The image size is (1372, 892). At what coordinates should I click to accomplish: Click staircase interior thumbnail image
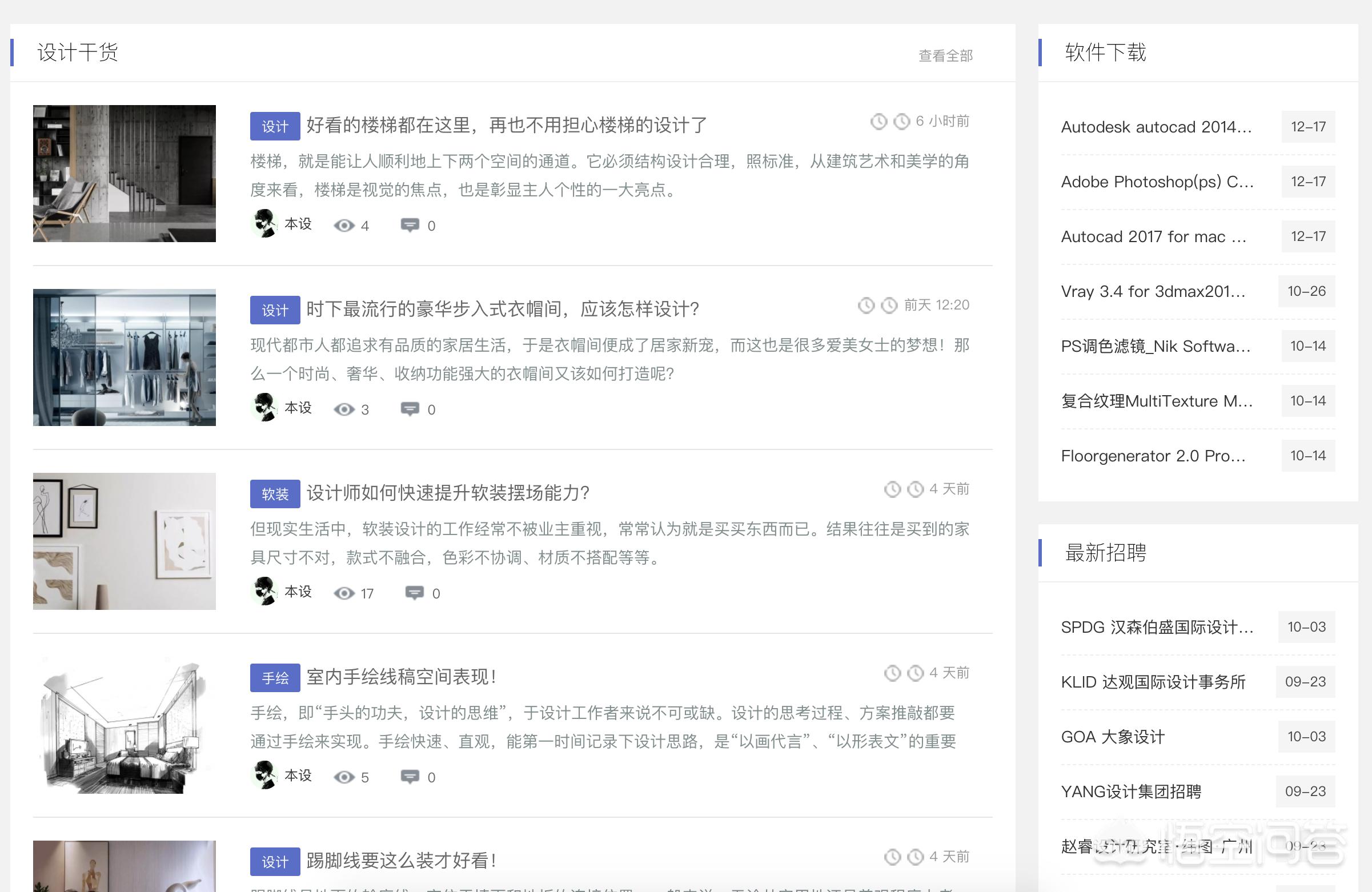pyautogui.click(x=125, y=174)
